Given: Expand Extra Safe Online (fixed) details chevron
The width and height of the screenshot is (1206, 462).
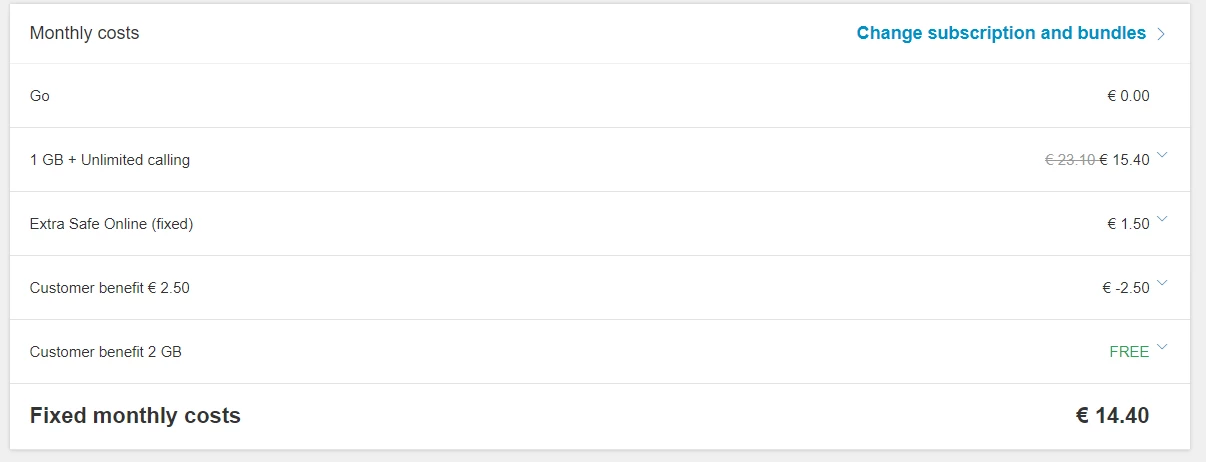Looking at the screenshot, I should pos(1161,220).
